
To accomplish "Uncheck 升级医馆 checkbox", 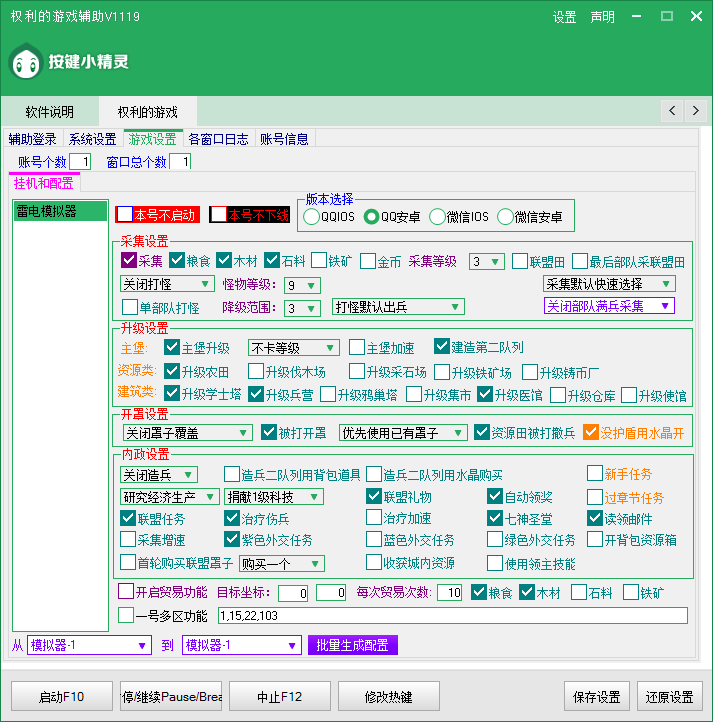I will (x=485, y=394).
